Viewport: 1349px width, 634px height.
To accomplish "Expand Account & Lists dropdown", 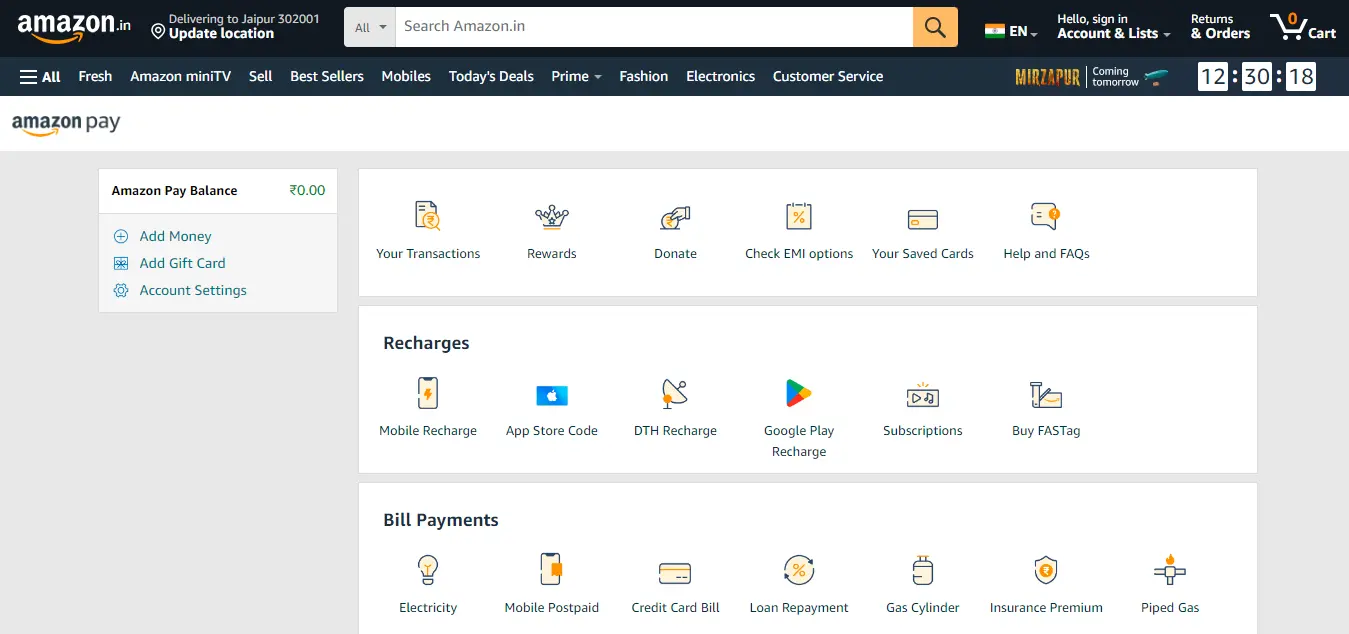I will [1113, 27].
